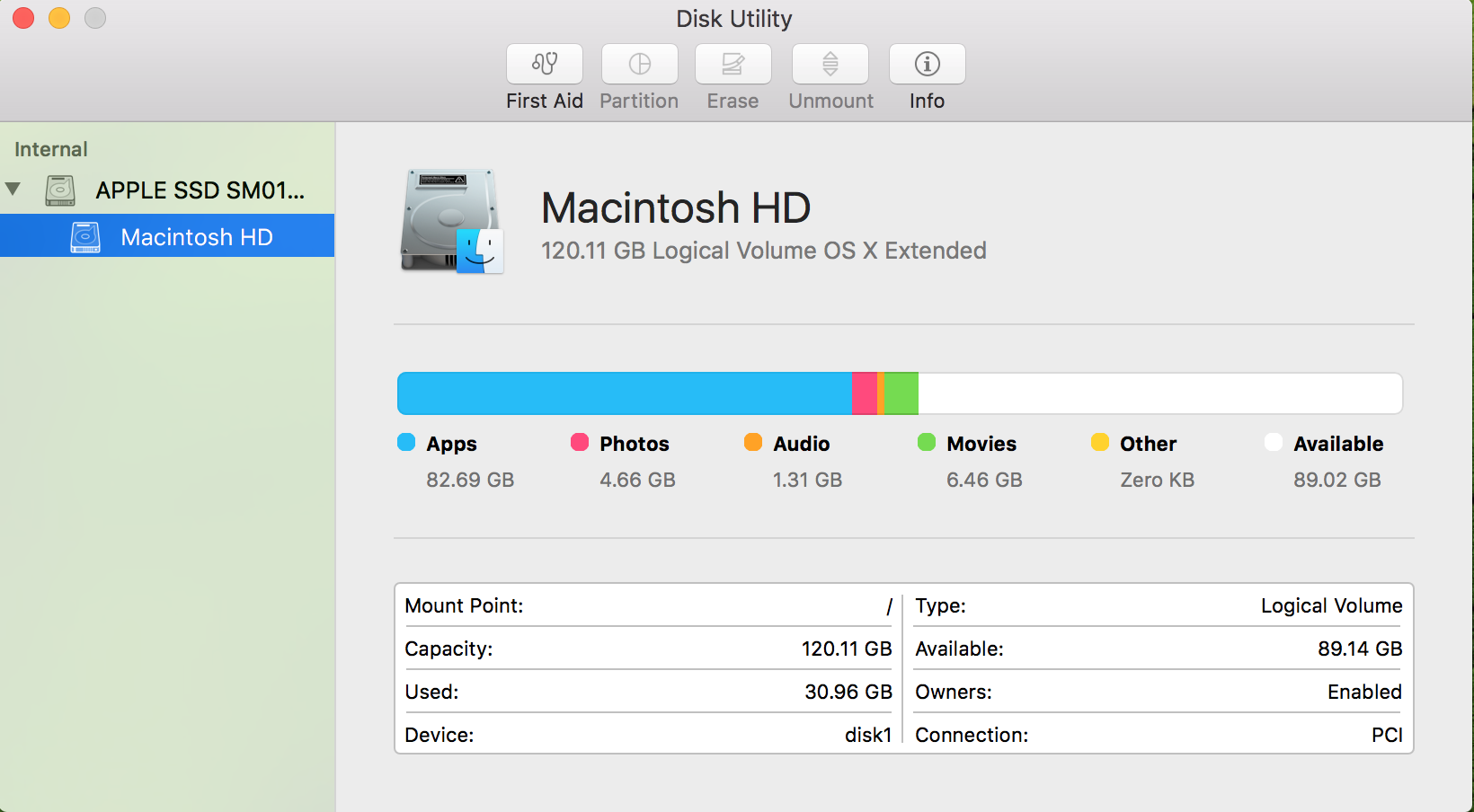This screenshot has height=812, width=1474.
Task: Unmount the volume with the Unmount icon
Action: click(x=830, y=64)
